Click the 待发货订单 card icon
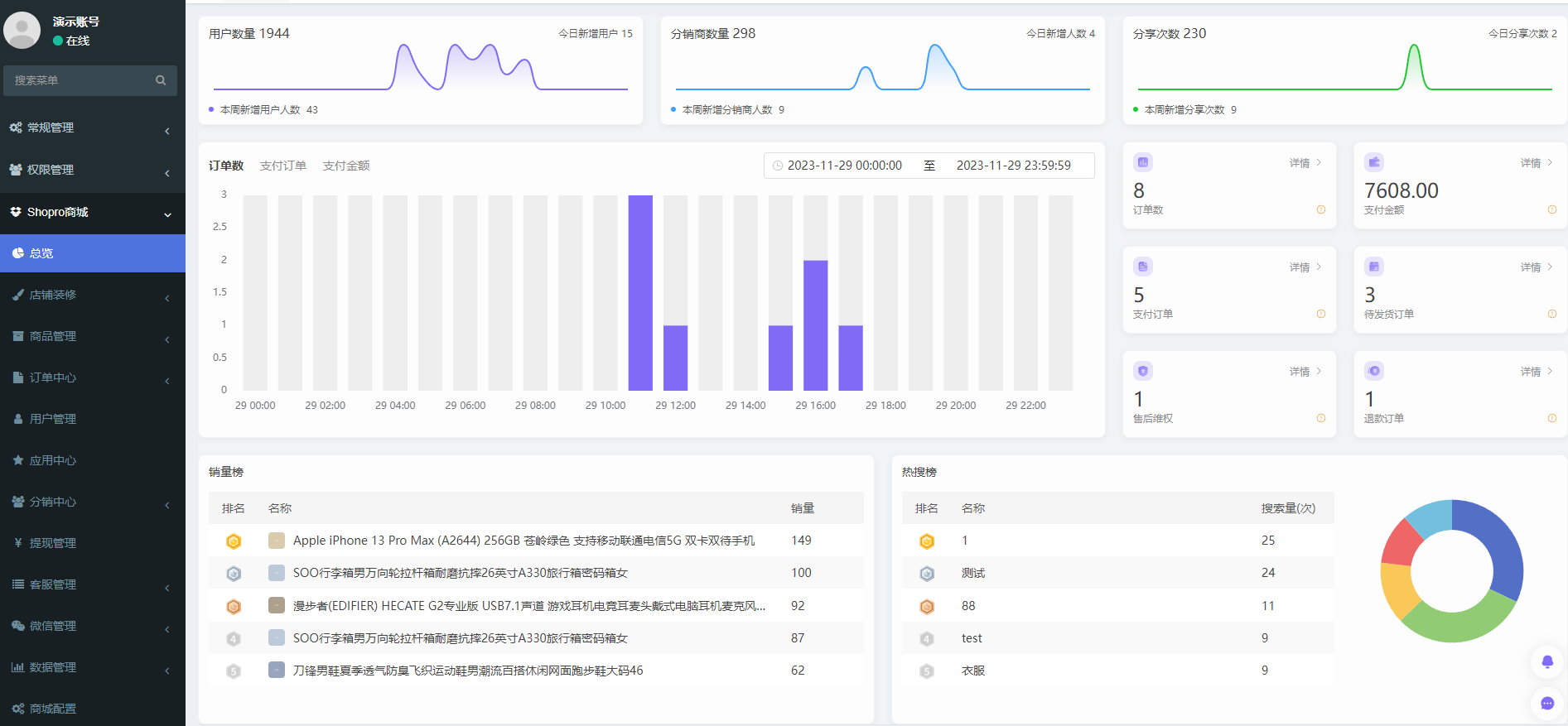The height and width of the screenshot is (726, 1568). tap(1374, 267)
